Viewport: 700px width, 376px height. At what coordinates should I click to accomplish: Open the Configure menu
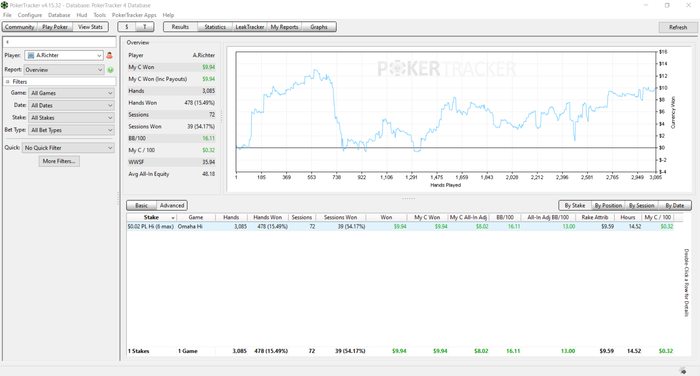coord(29,15)
